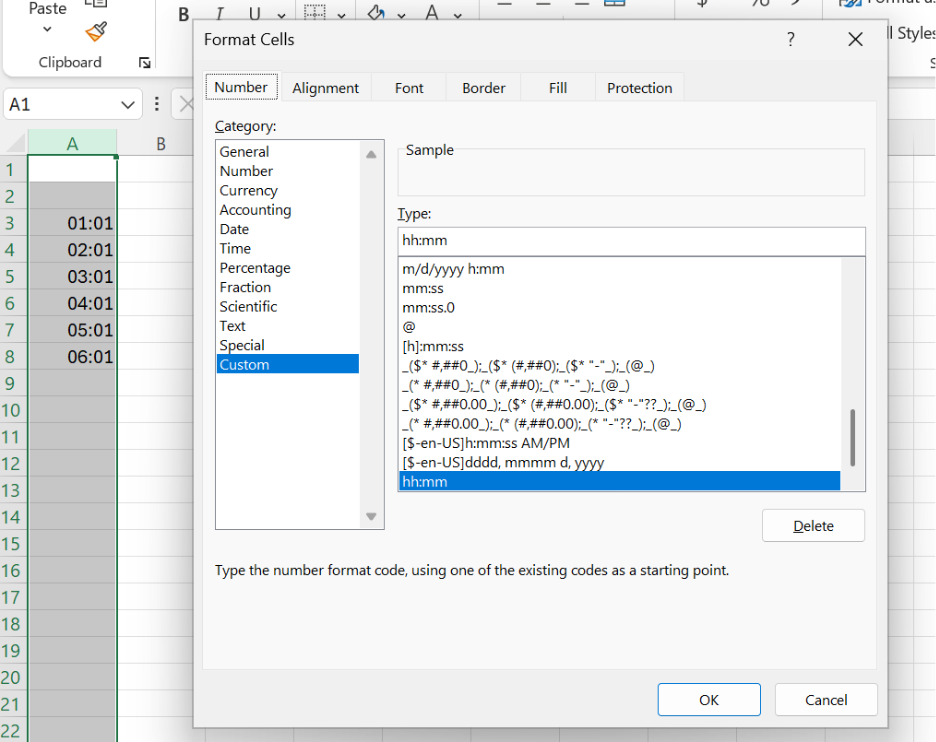Image resolution: width=936 pixels, height=742 pixels.
Task: Click the Cancel button
Action: click(826, 700)
